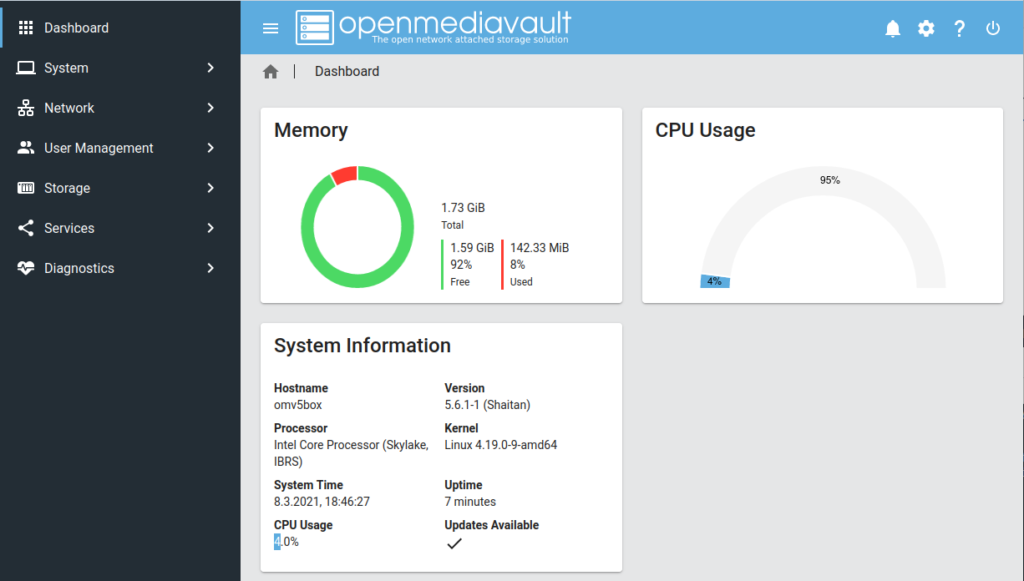Select Dashboard in the sidebar
The height and width of the screenshot is (581, 1024).
coord(76,28)
